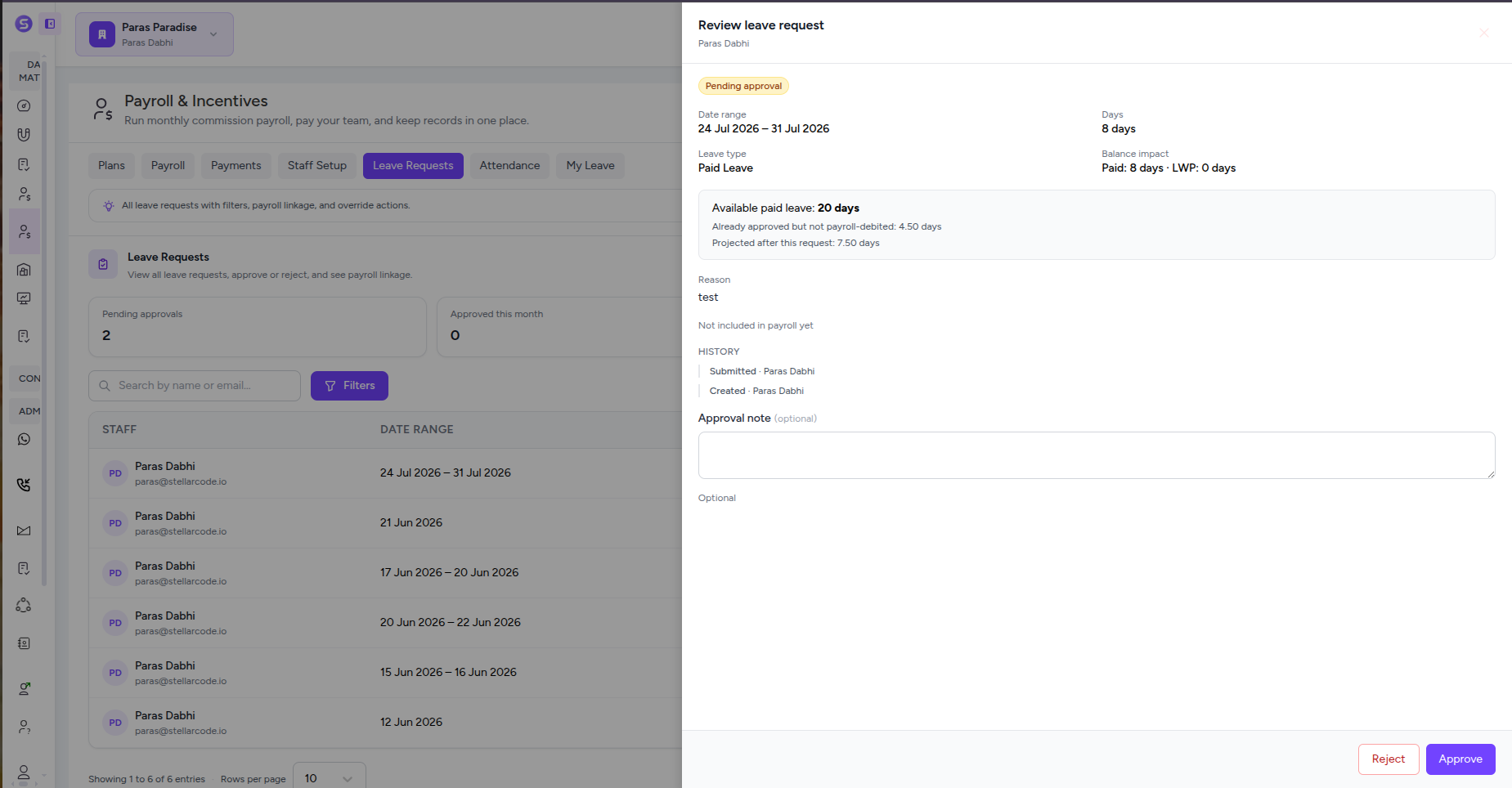The image size is (1512, 788).
Task: Open checklist icon below the mail icon
Action: pos(24,568)
